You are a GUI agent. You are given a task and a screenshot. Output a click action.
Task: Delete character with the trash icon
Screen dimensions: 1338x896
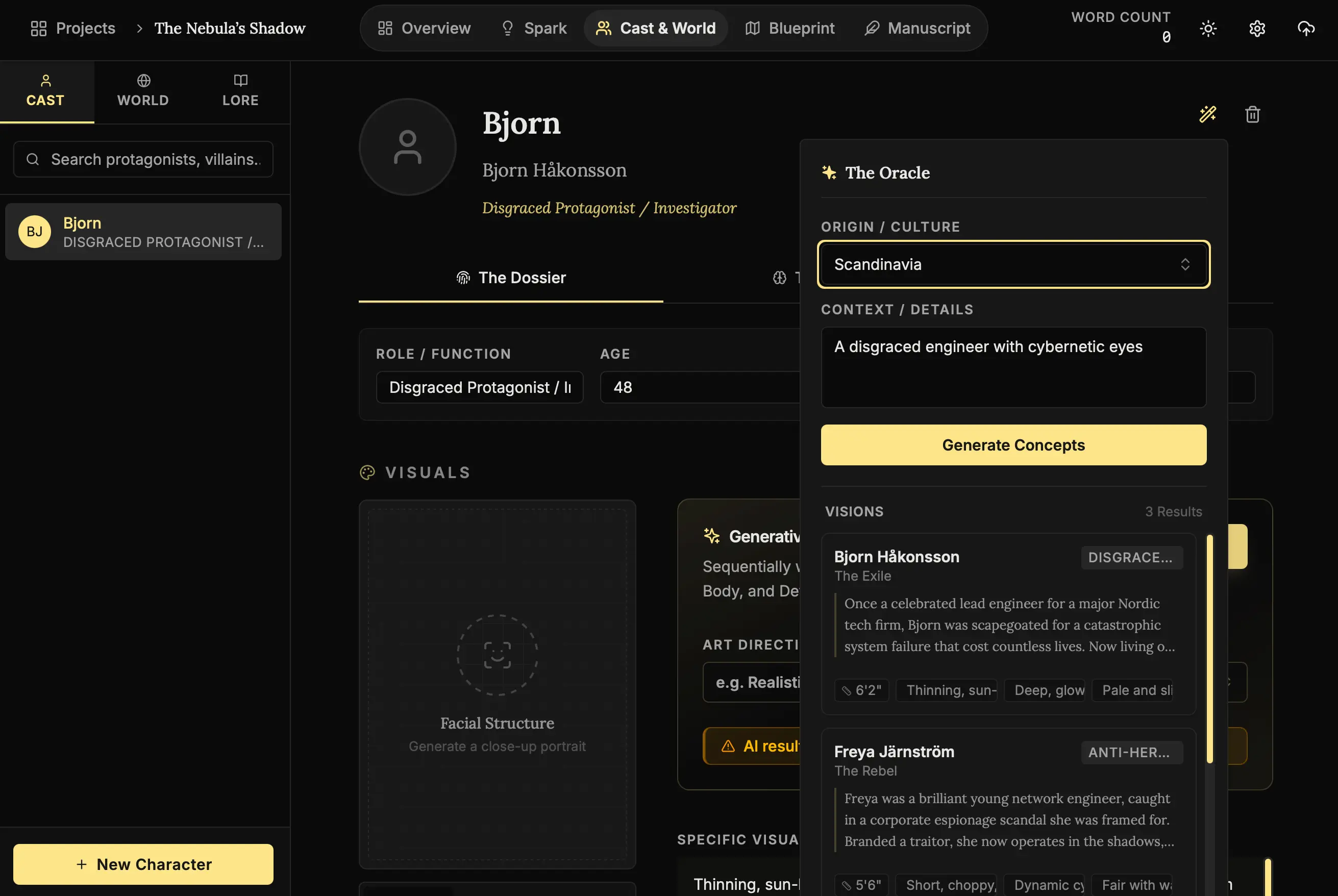click(1252, 114)
